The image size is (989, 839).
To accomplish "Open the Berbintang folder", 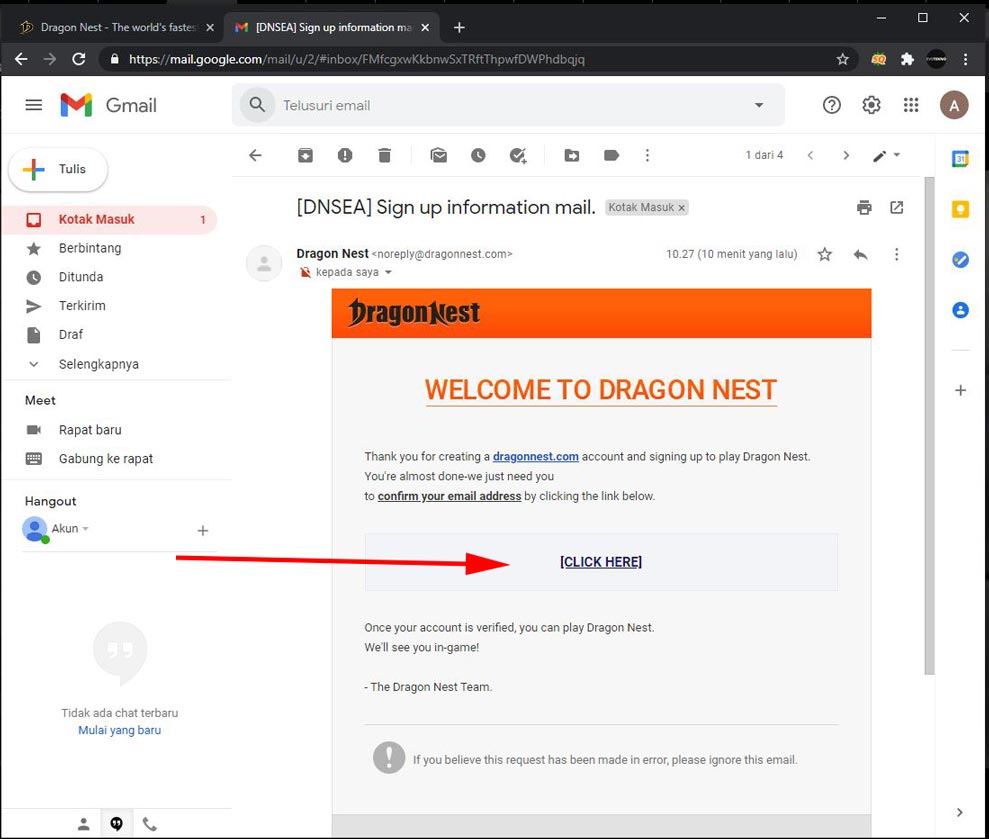I will click(x=90, y=248).
